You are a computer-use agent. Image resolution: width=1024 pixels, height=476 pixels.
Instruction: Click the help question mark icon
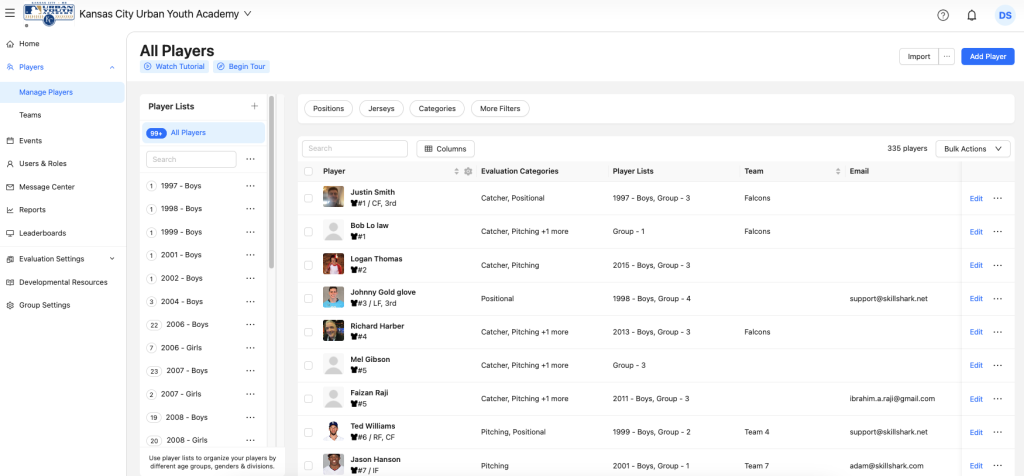(x=943, y=15)
